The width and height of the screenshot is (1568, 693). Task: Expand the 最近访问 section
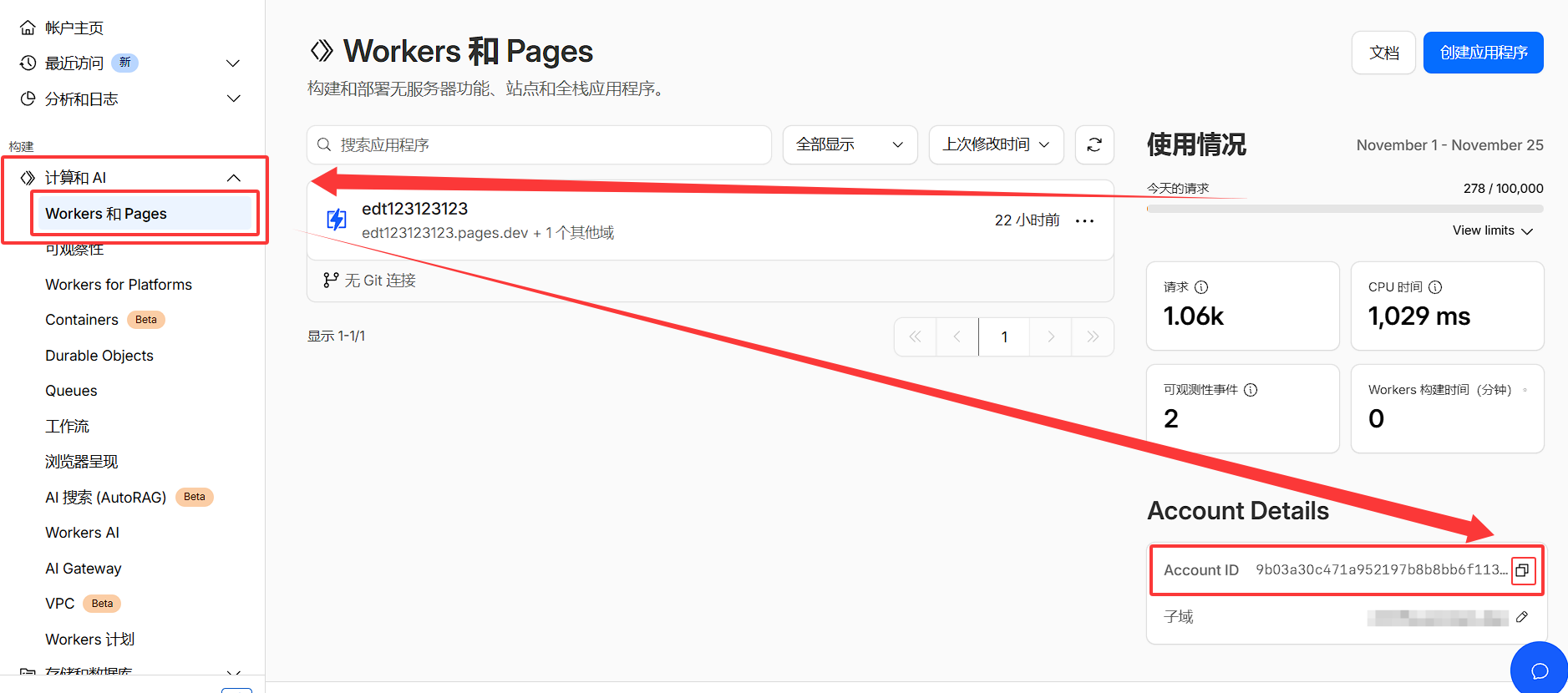pos(233,63)
